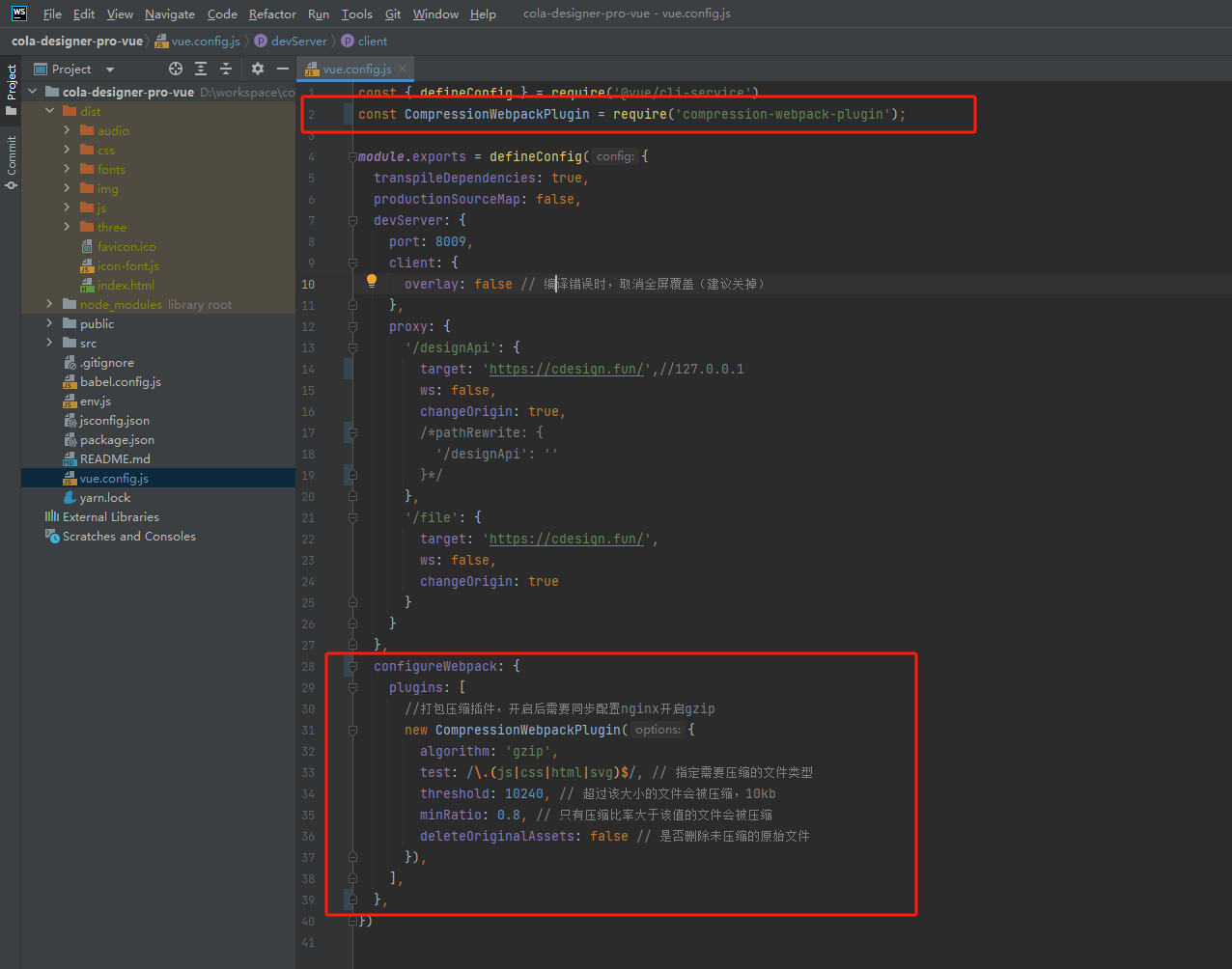Click the devServer breadcrumb
This screenshot has height=969, width=1232.
coord(298,42)
